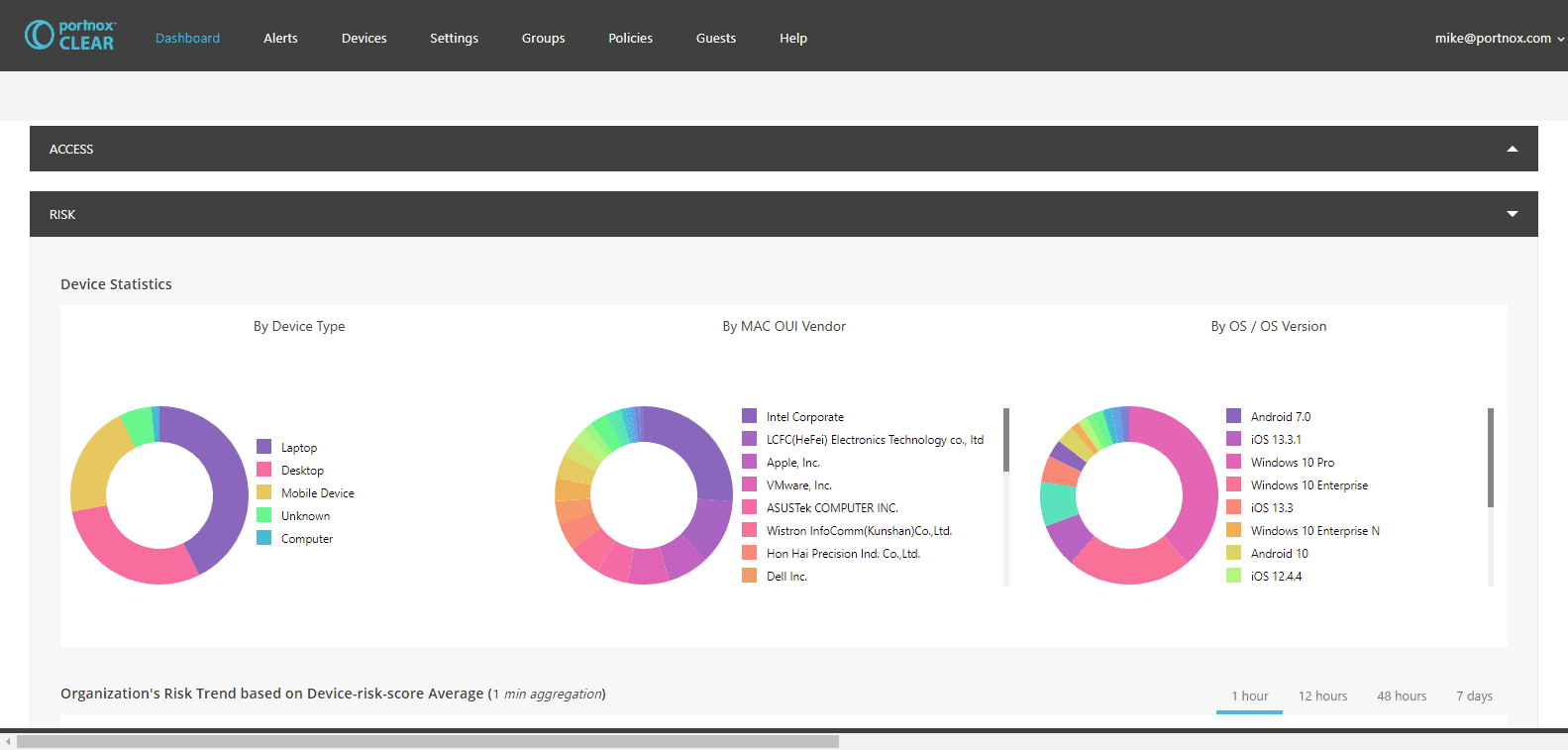Collapse the RISK section arrow
Image resolution: width=1568 pixels, height=750 pixels.
coord(1512,214)
